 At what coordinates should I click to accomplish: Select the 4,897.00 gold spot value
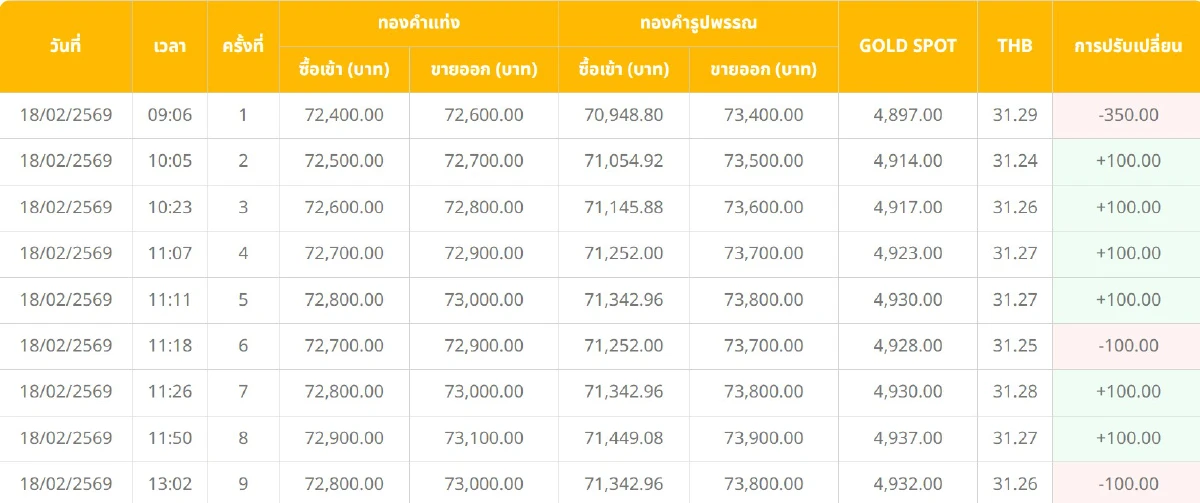(x=908, y=115)
